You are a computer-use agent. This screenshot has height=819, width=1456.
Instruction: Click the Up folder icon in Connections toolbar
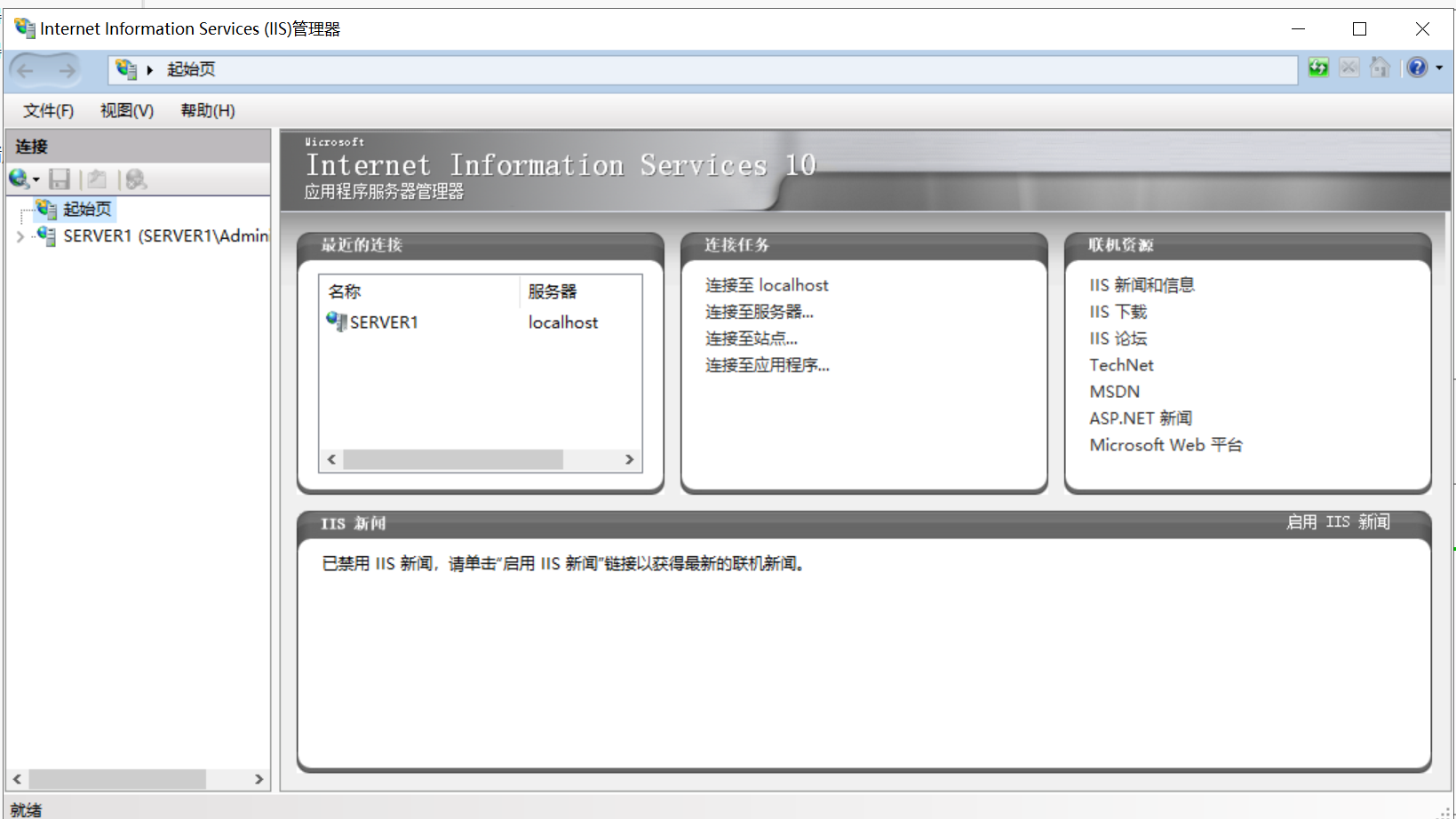pyautogui.click(x=97, y=179)
